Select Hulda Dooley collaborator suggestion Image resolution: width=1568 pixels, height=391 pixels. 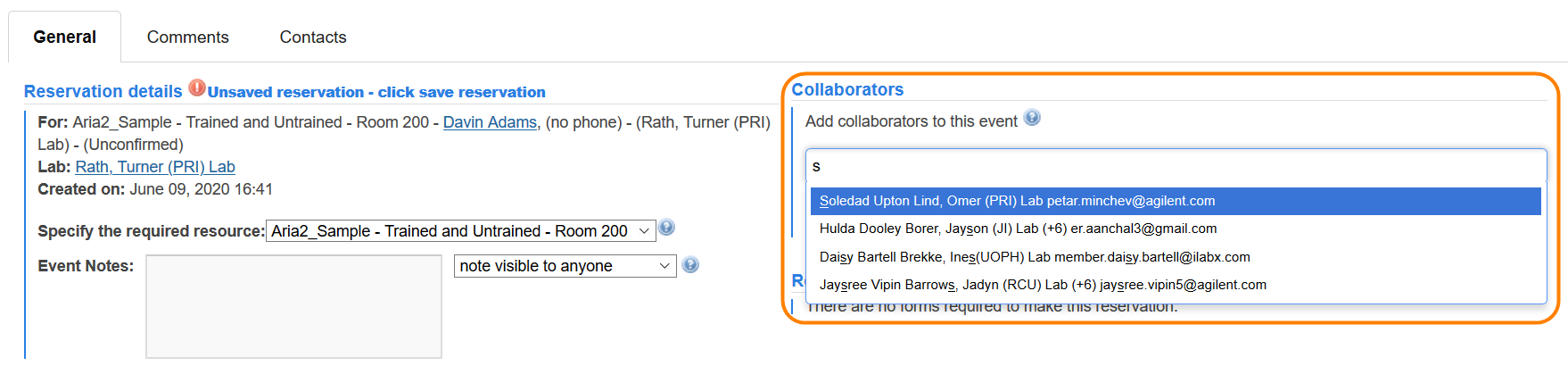click(1017, 229)
